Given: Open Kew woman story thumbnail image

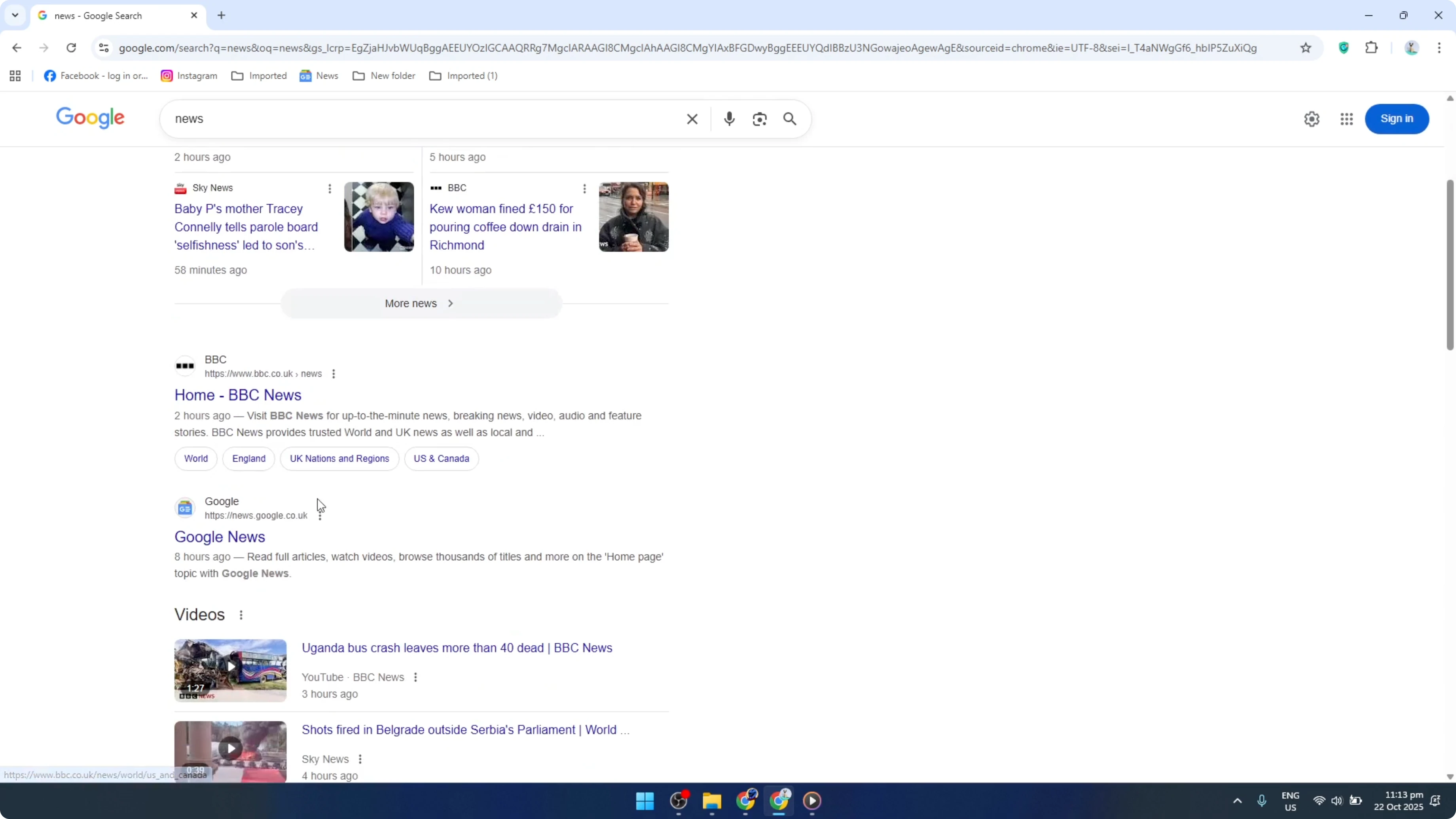Looking at the screenshot, I should [633, 217].
